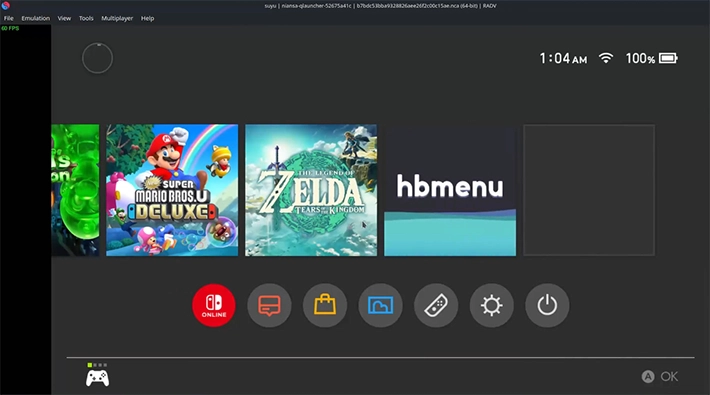Open the View menu
Screen dimensions: 710x395
coord(64,18)
